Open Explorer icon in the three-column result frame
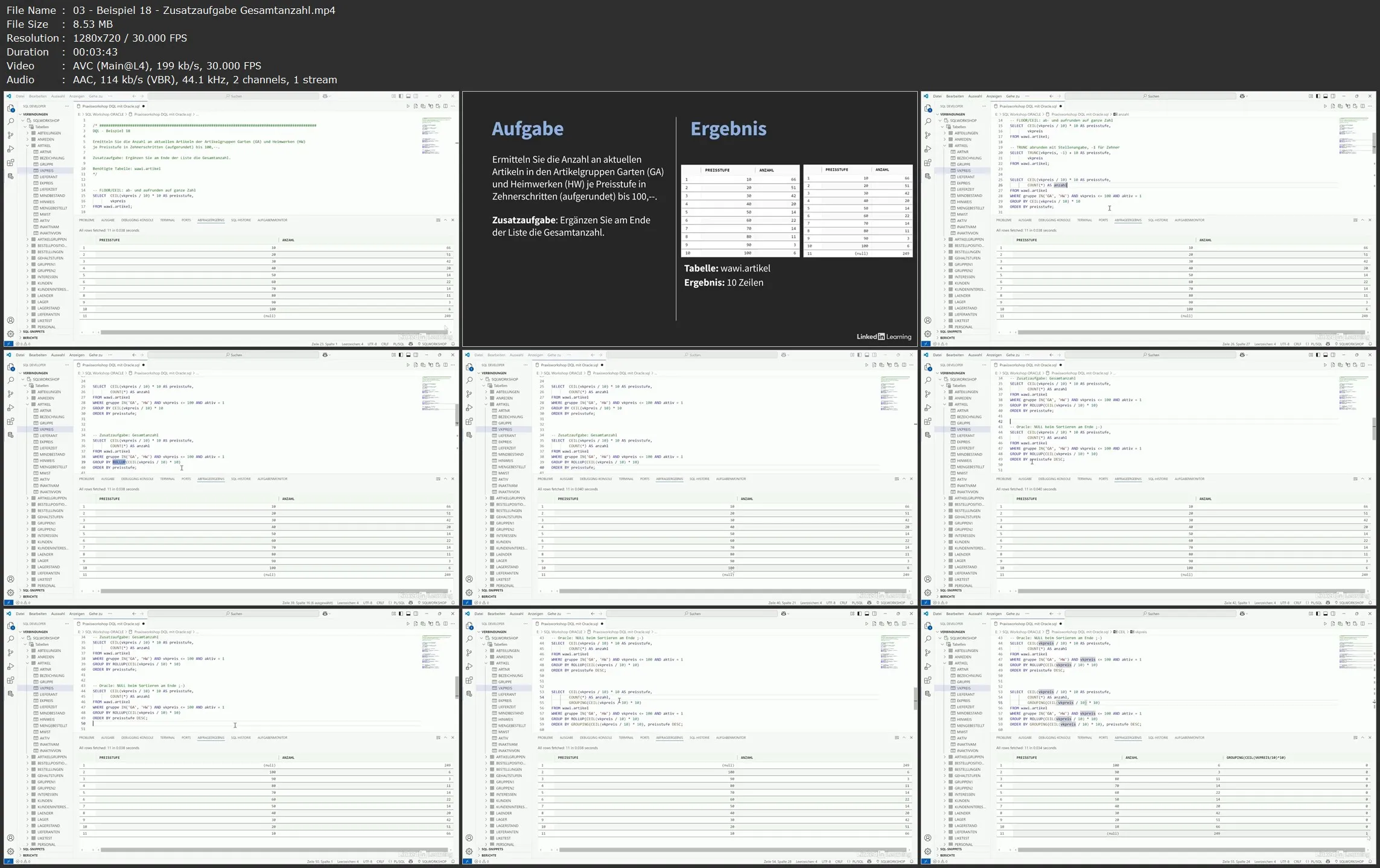 [x=927, y=626]
